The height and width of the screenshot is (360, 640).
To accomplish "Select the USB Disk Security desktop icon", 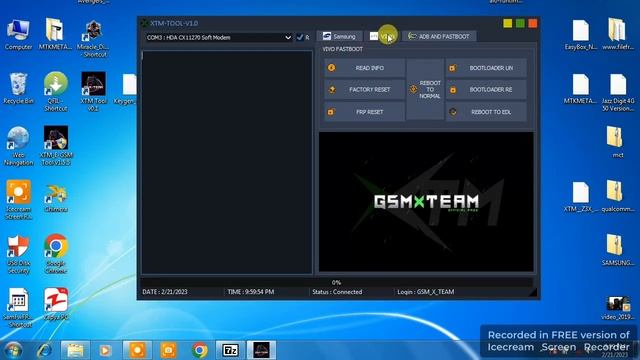I will tap(18, 254).
